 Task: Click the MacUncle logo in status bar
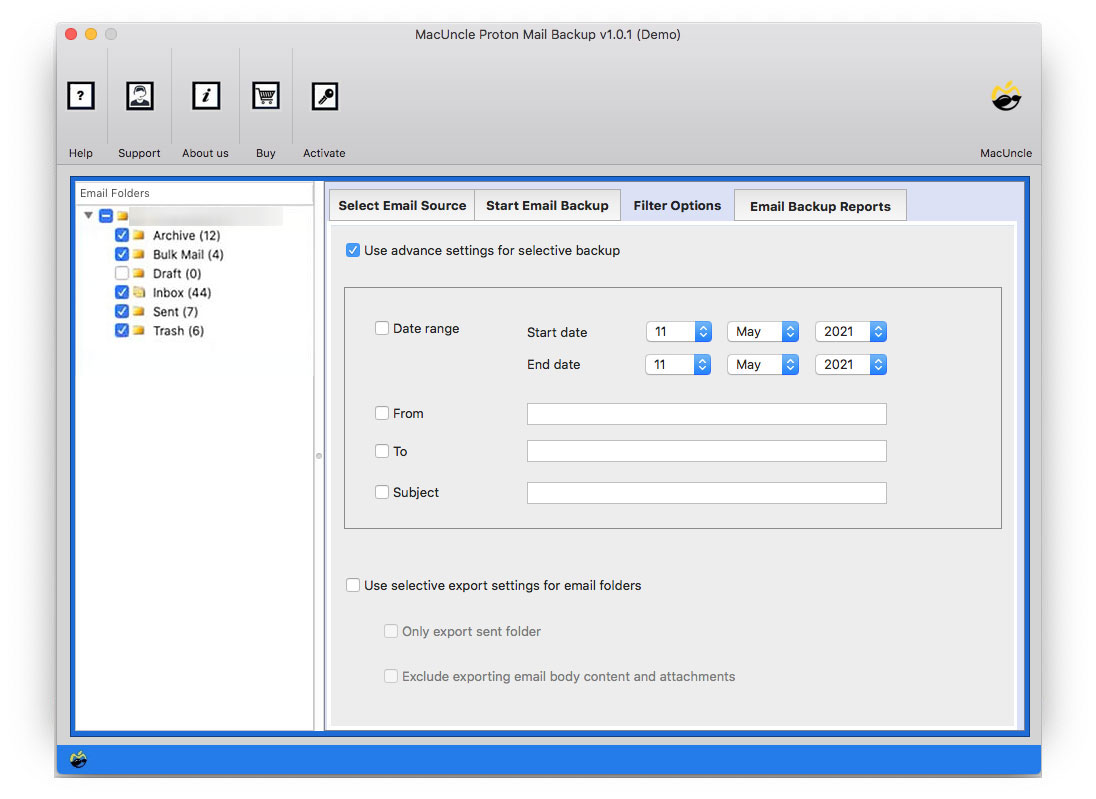click(x=78, y=759)
